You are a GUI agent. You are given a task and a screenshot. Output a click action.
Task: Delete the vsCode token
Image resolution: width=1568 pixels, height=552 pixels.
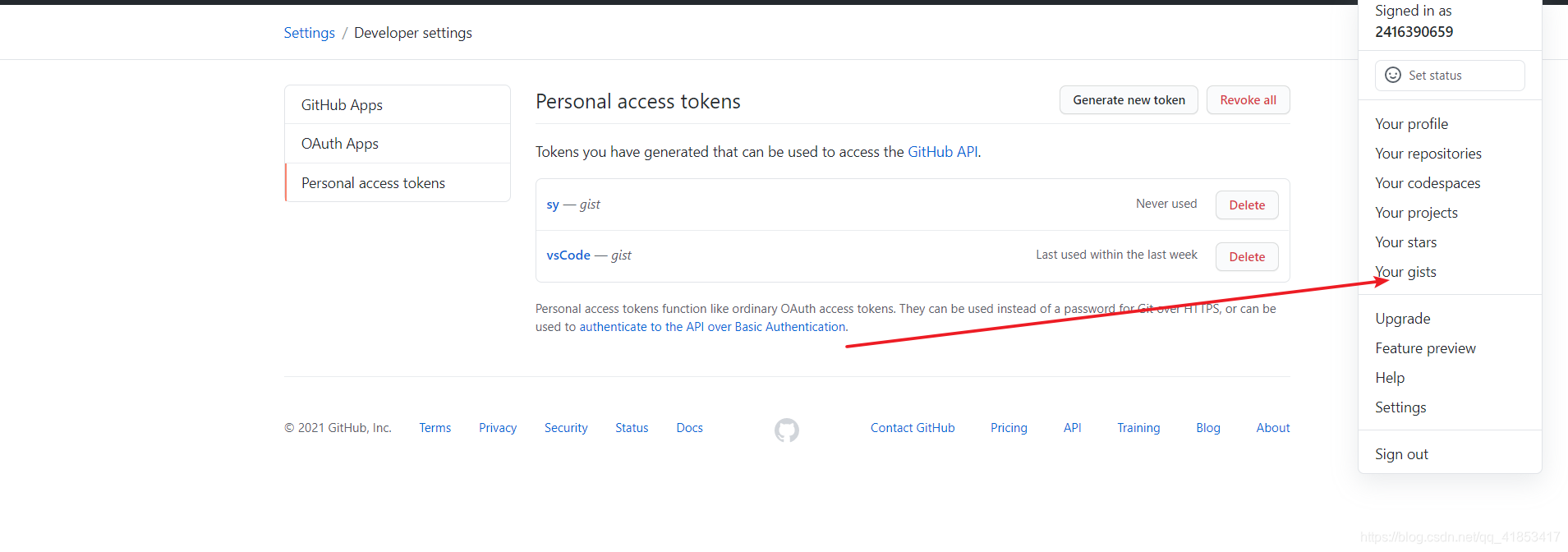tap(1247, 257)
